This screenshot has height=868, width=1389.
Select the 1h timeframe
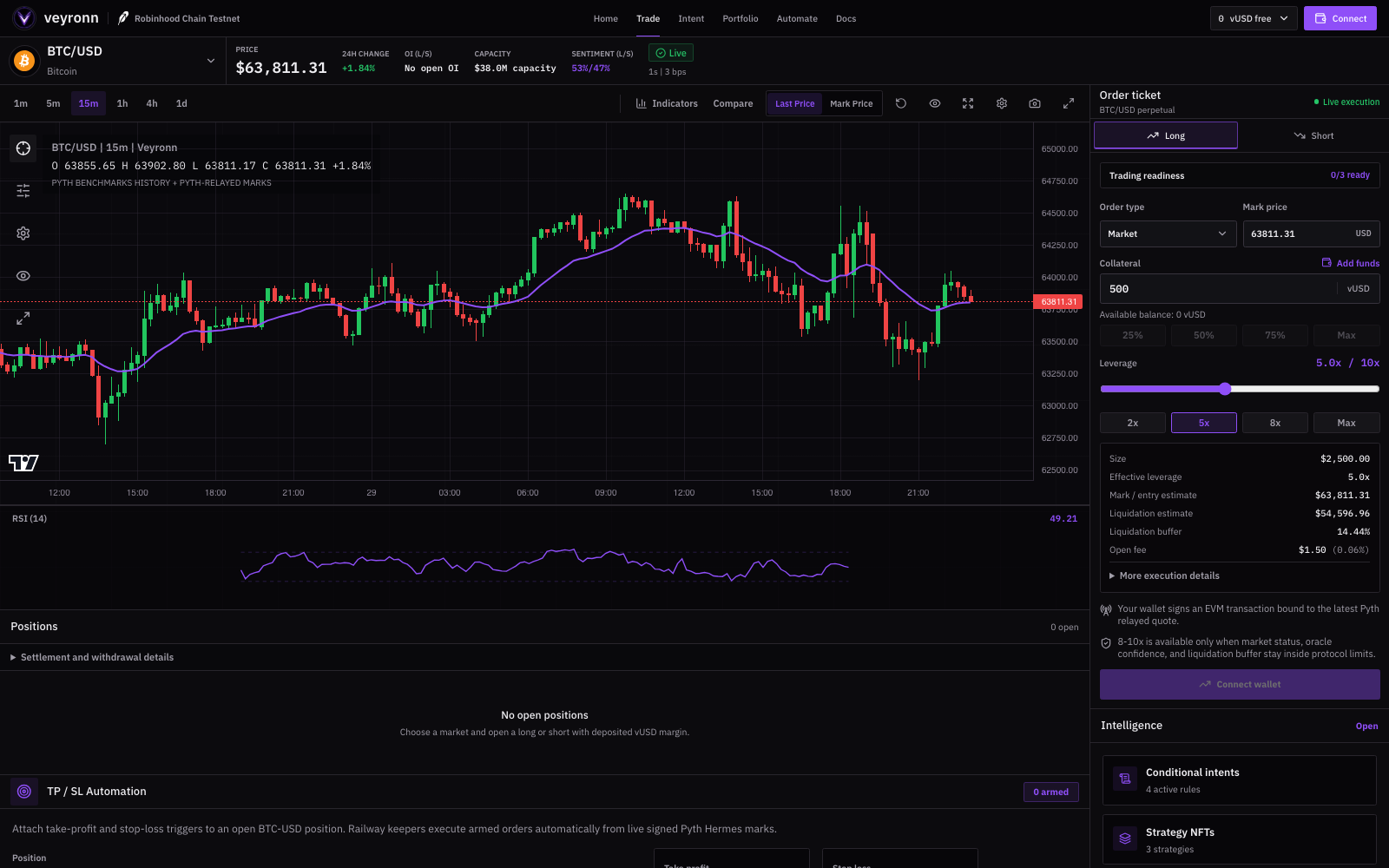click(122, 103)
